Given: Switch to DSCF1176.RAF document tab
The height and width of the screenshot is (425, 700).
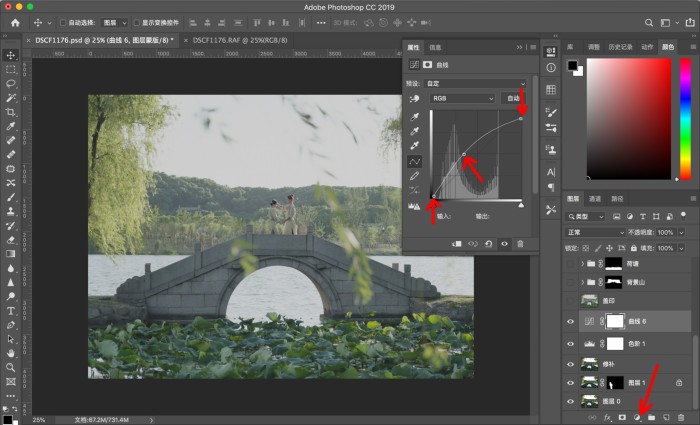Looking at the screenshot, I should (x=240, y=40).
